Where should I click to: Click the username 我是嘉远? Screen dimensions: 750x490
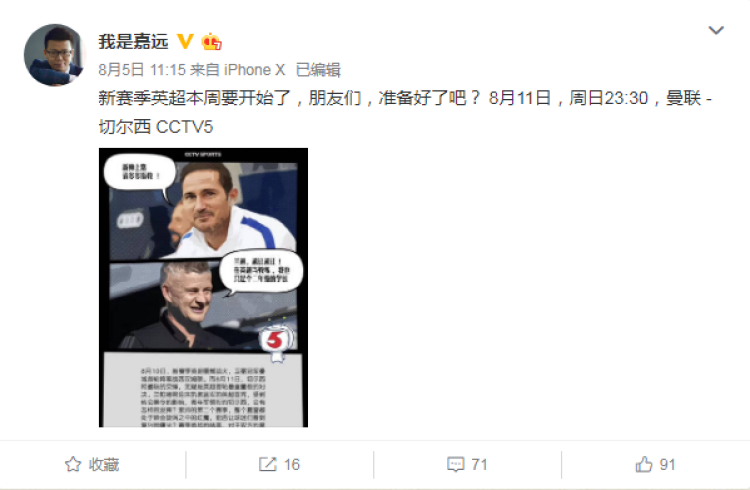click(133, 42)
